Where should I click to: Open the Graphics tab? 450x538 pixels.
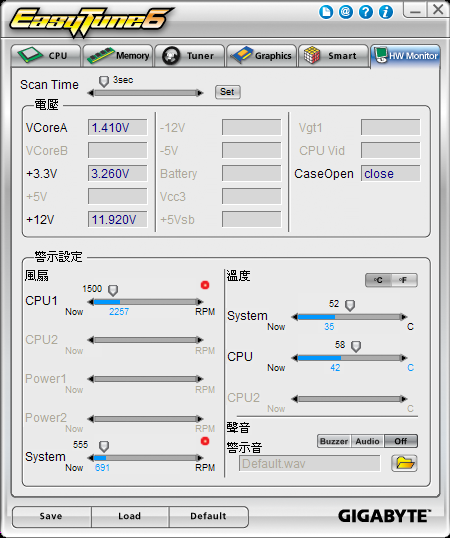[262, 56]
